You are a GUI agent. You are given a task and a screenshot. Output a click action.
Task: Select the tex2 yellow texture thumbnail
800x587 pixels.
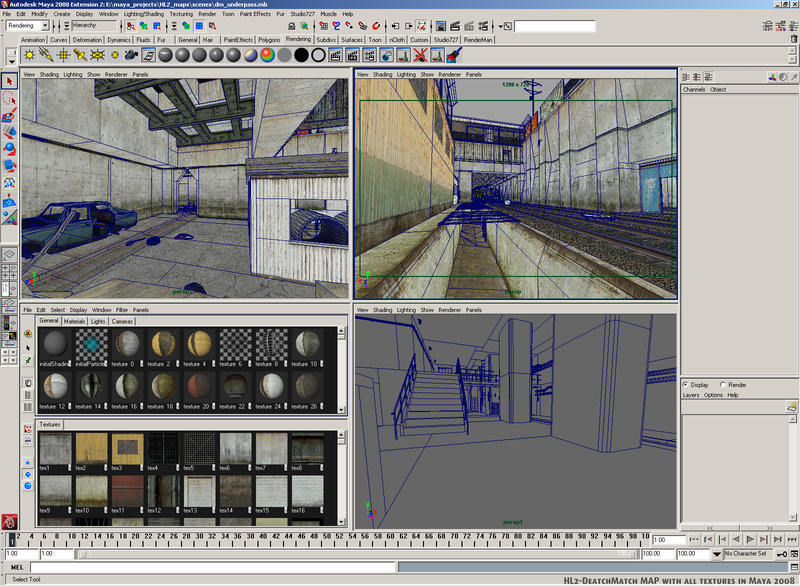(92, 449)
